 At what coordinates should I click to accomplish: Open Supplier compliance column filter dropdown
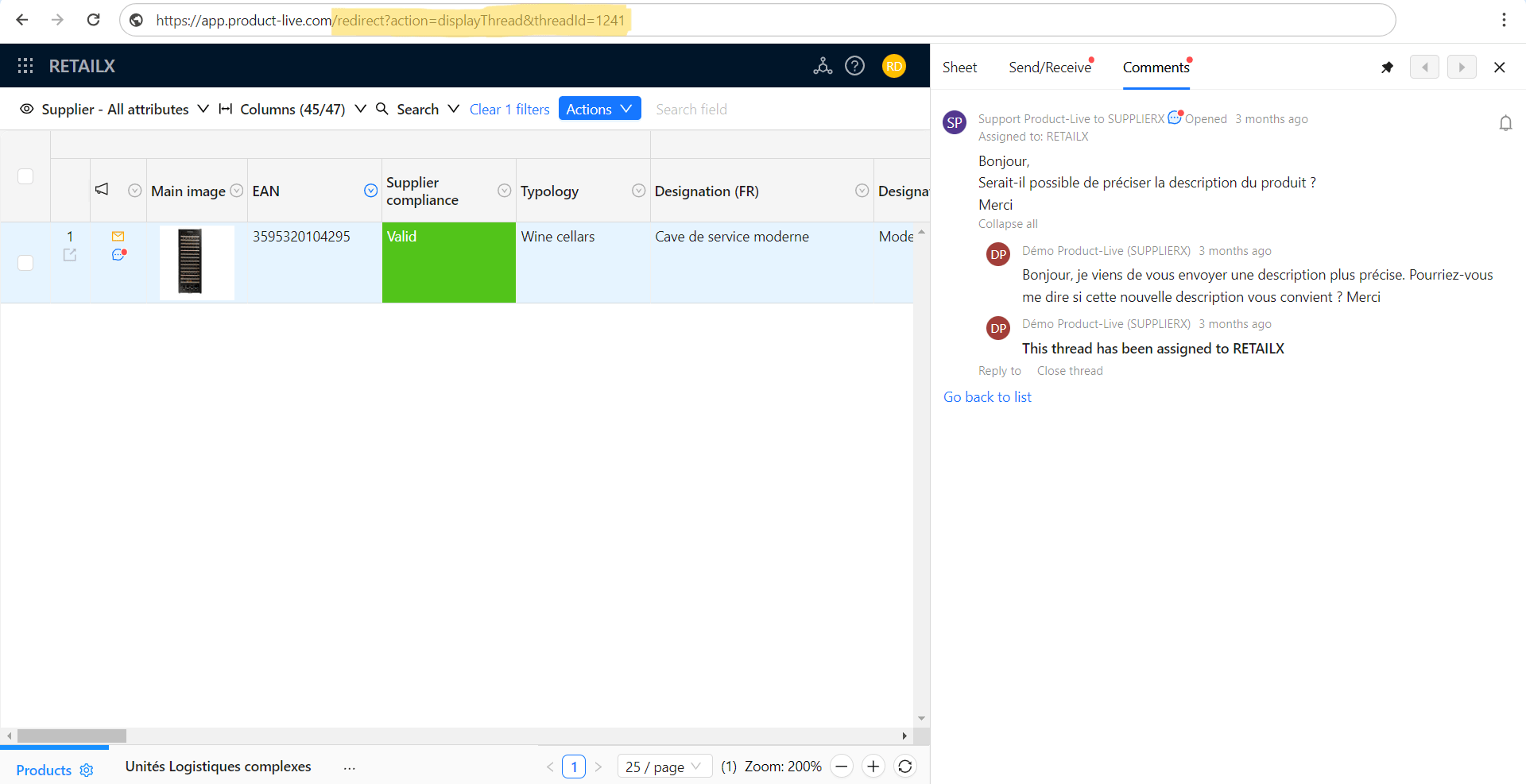[x=504, y=191]
